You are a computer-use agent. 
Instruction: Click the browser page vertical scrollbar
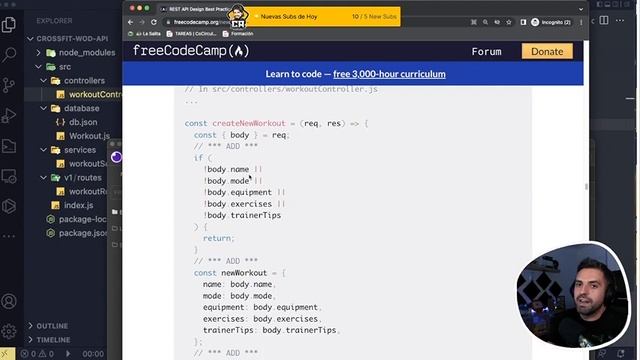(586, 187)
